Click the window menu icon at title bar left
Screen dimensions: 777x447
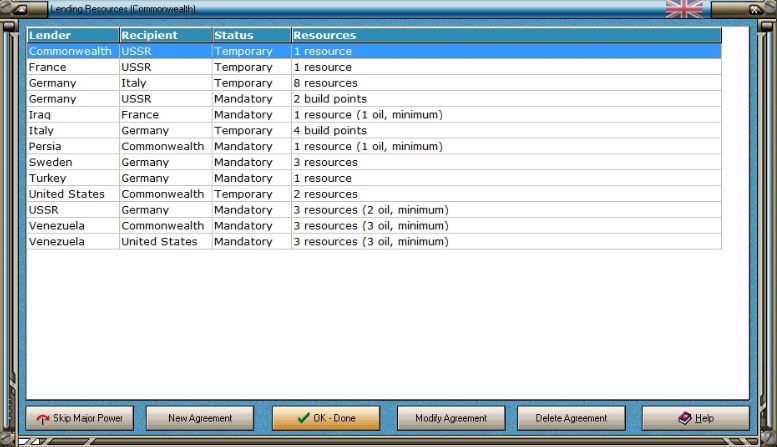(21, 9)
